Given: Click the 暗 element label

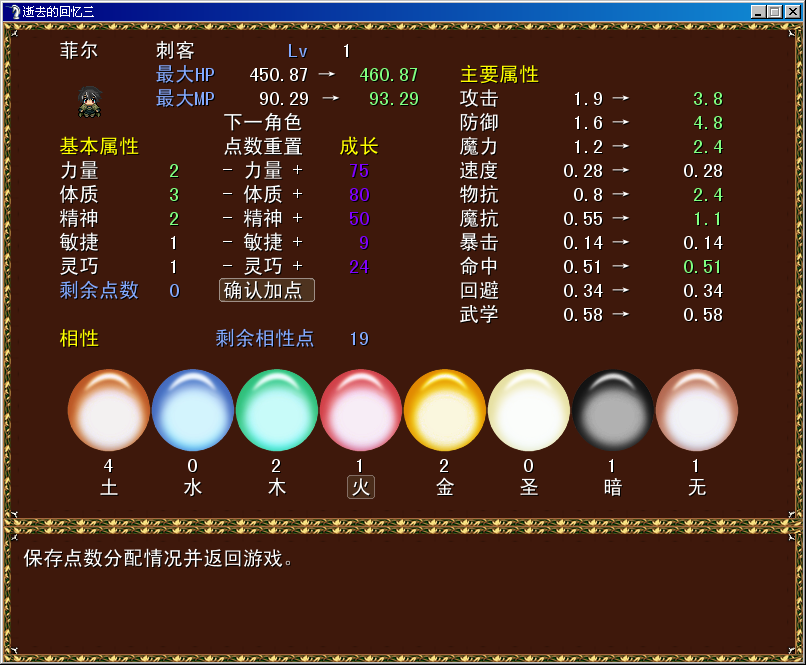Looking at the screenshot, I should click(613, 487).
